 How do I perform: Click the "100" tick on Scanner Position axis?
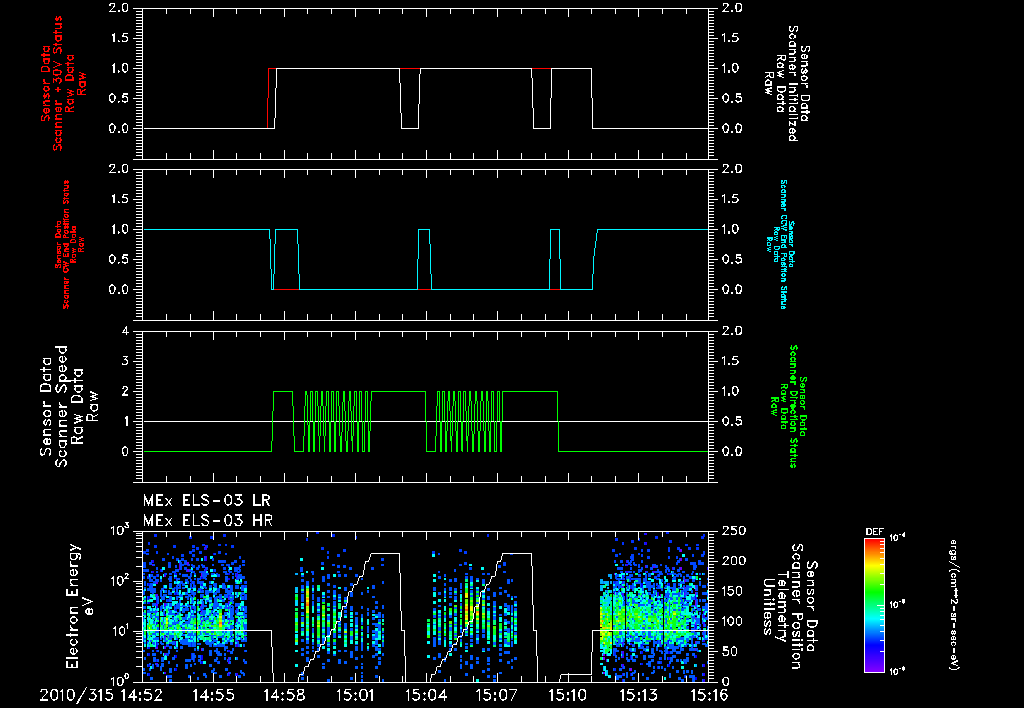[x=734, y=622]
